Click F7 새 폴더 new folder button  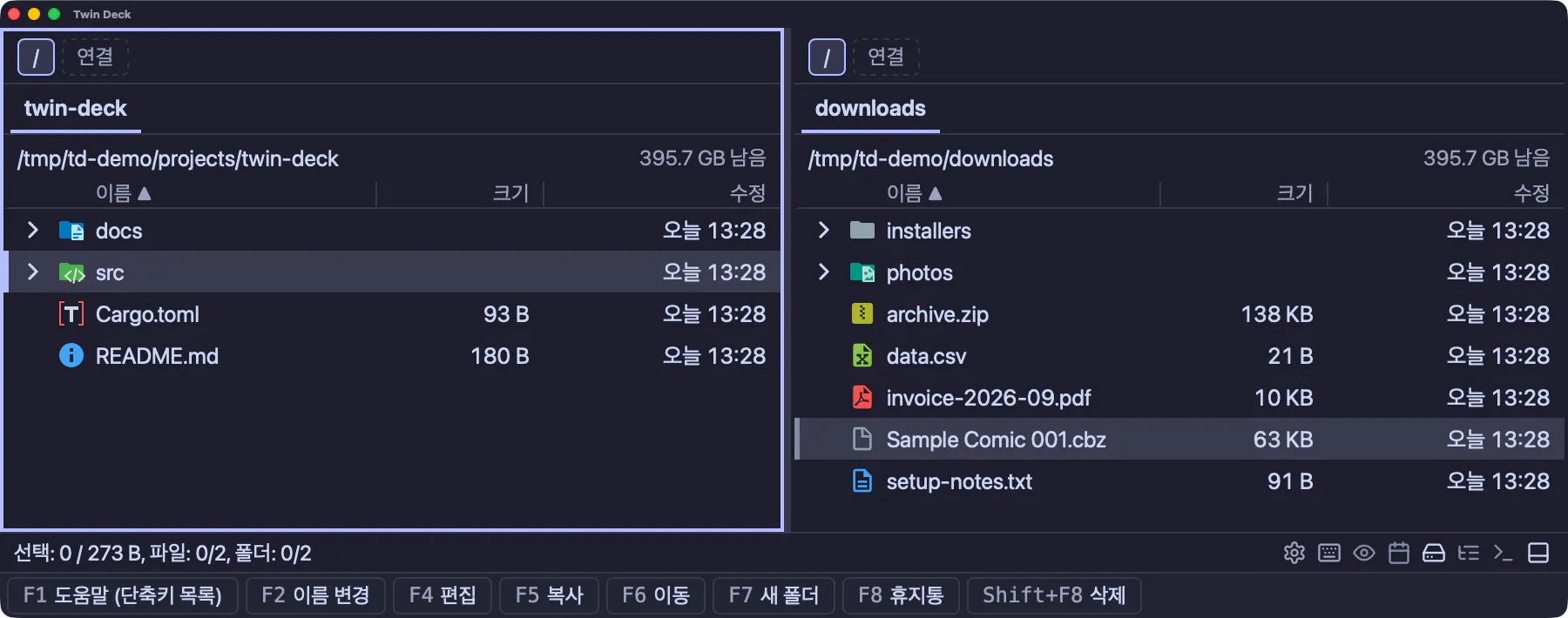774,595
